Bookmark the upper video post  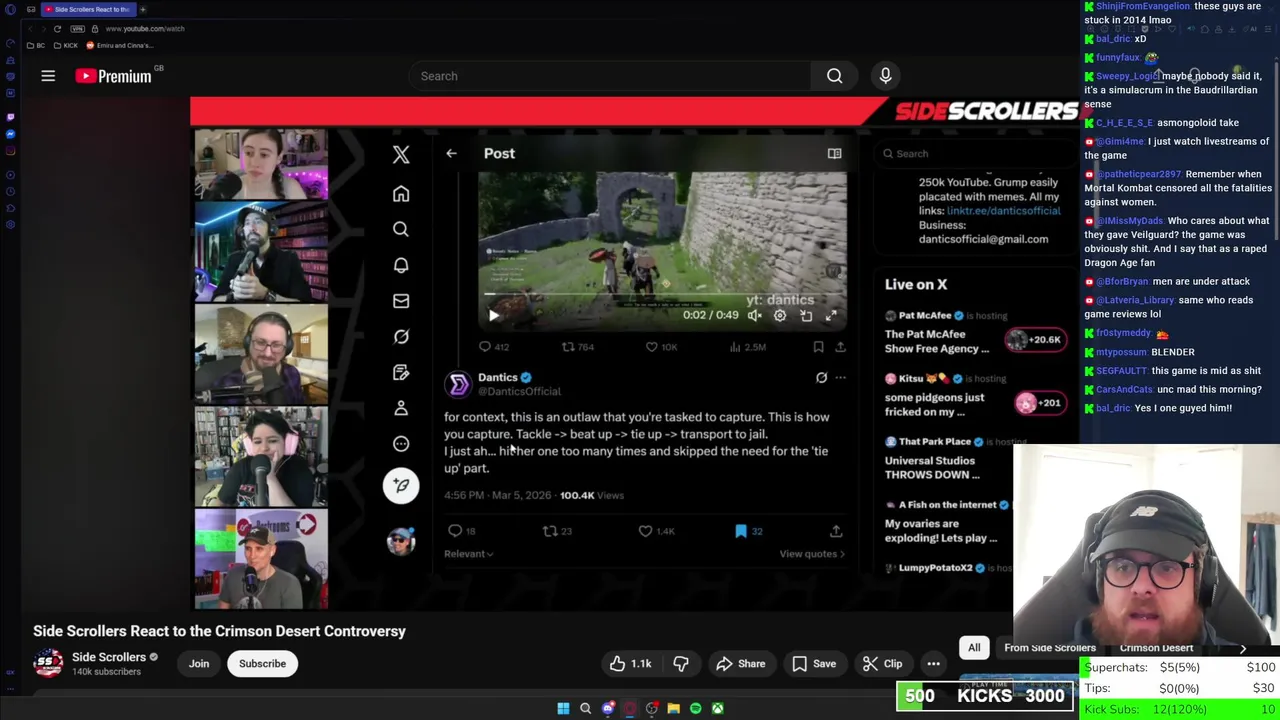[818, 347]
